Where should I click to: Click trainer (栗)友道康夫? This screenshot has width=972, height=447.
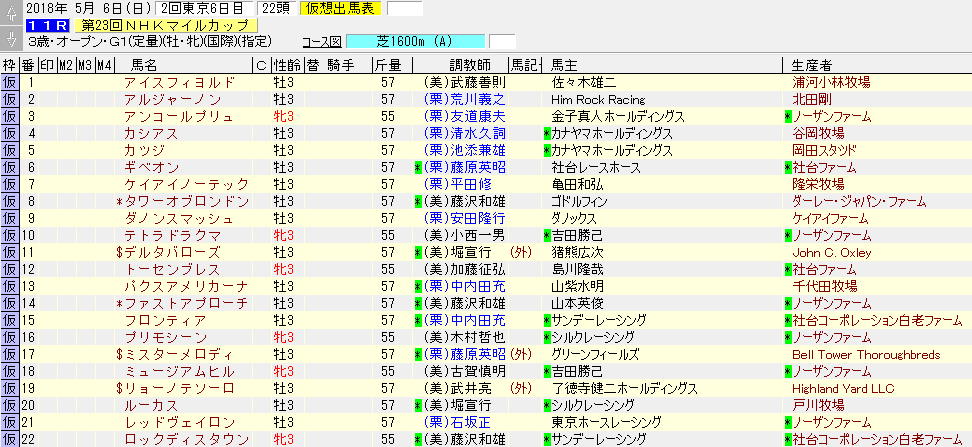coord(465,117)
